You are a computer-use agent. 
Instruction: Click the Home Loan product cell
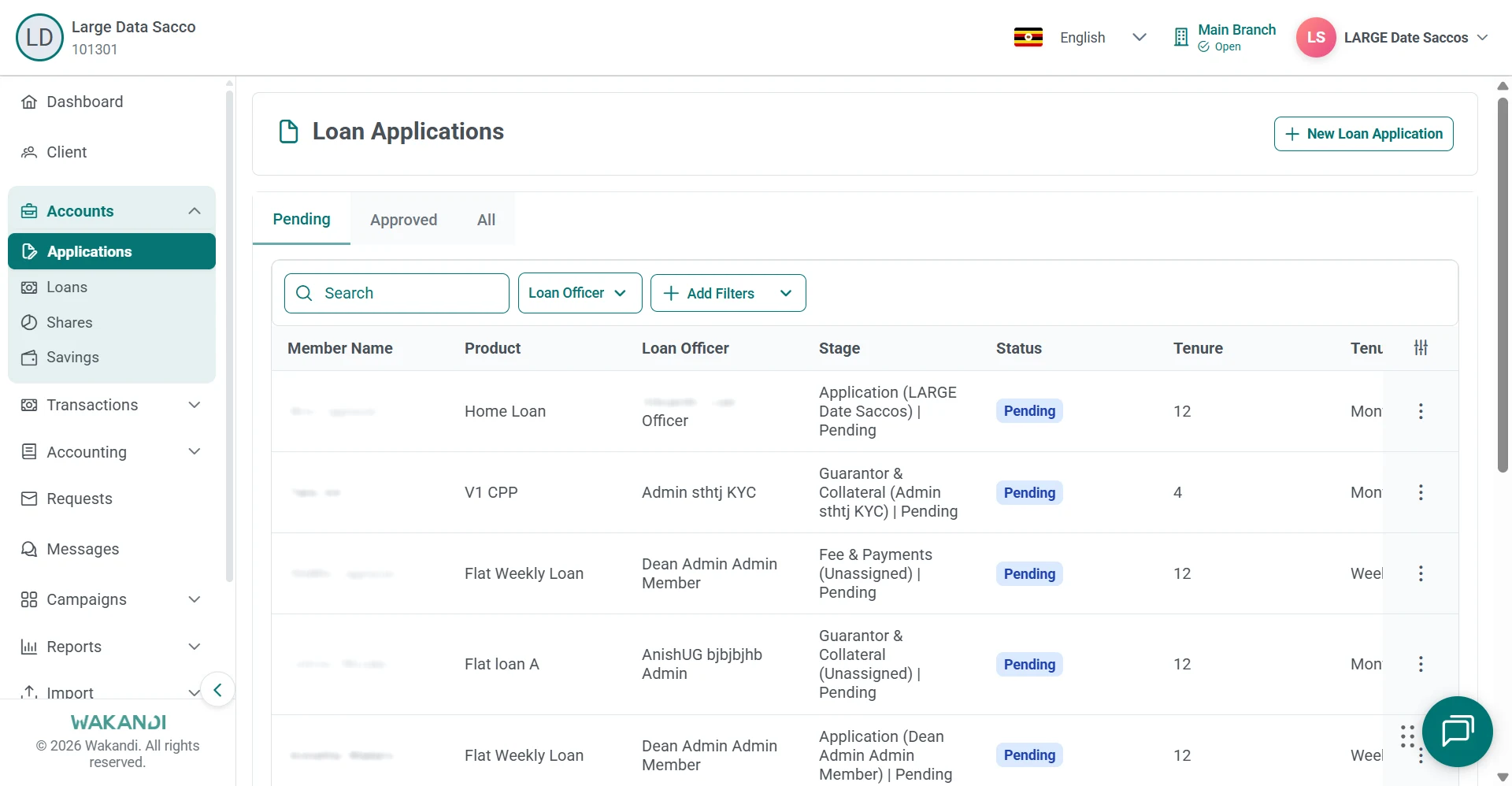point(505,411)
